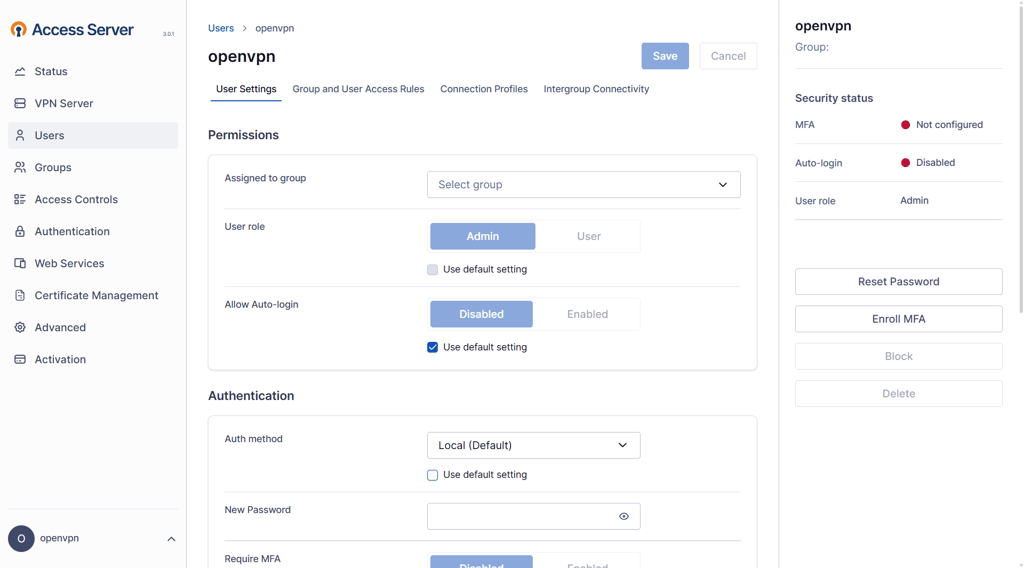Viewport: 1024px width, 568px height.
Task: Click the Web Services icon in sidebar
Action: [20, 263]
